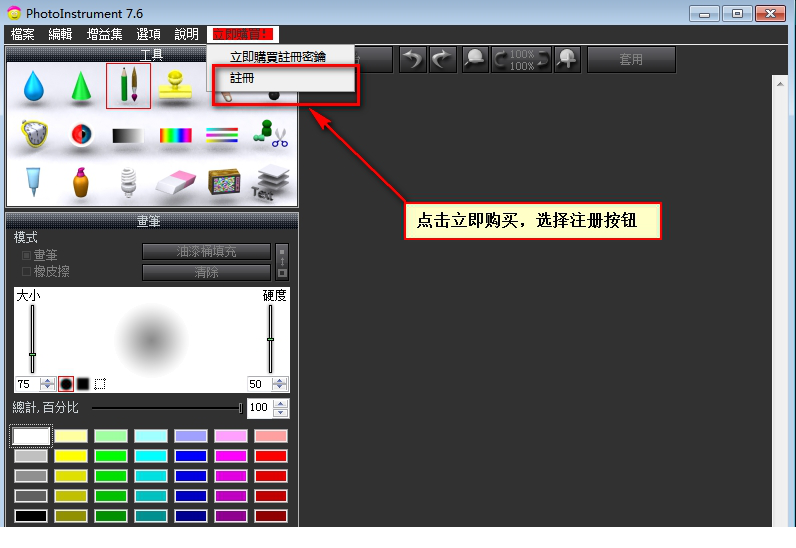Select the green pin and scissors tool
This screenshot has width=796, height=548.
270,134
